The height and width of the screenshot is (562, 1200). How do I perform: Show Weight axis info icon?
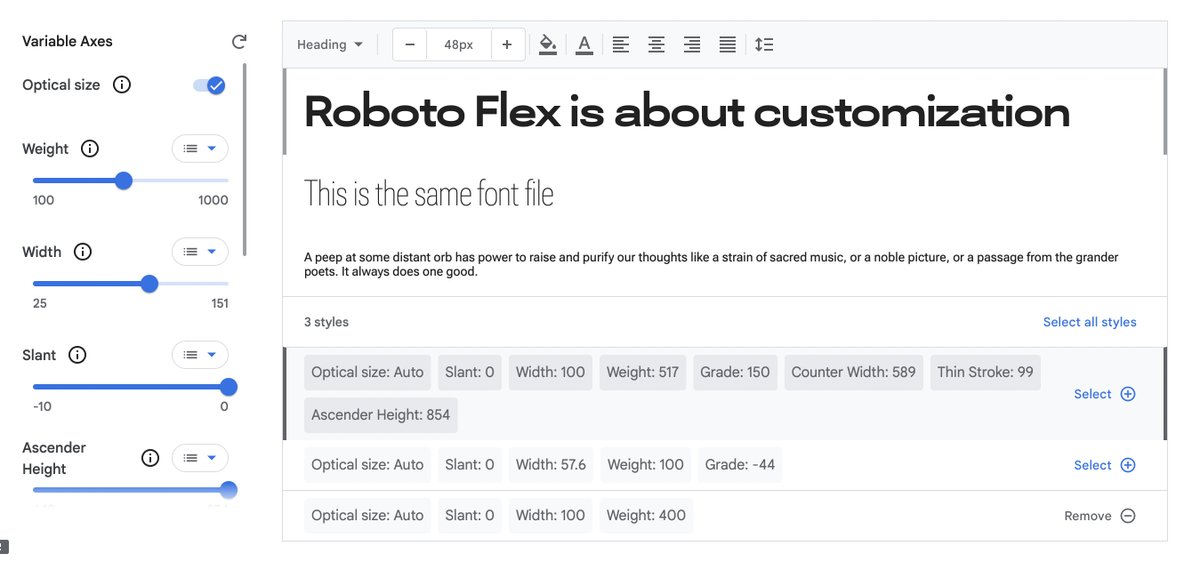click(90, 149)
